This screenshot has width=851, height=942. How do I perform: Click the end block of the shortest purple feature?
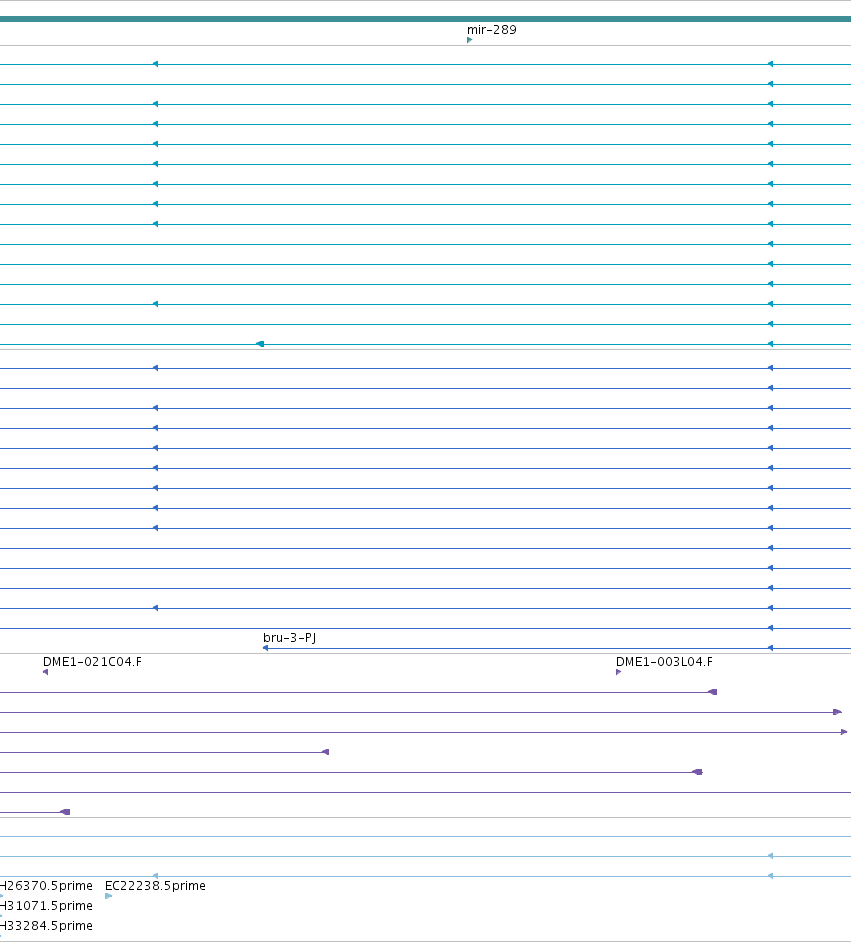66,812
